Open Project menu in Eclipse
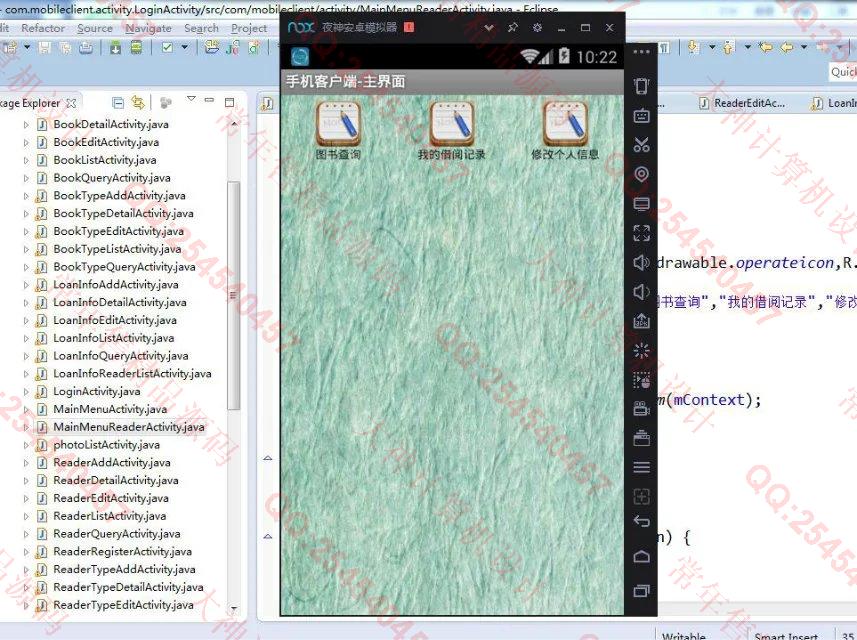Viewport: 857px width, 640px height. point(249,28)
